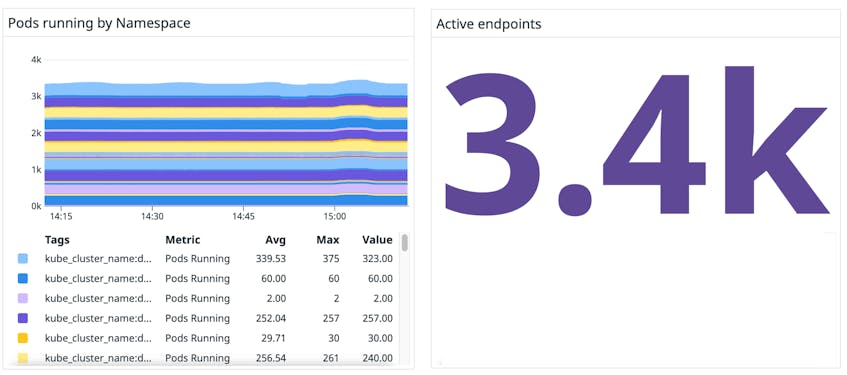This screenshot has width=847, height=375.
Task: Click the light blue legend swatch with average 339.53
Action: coord(23,259)
